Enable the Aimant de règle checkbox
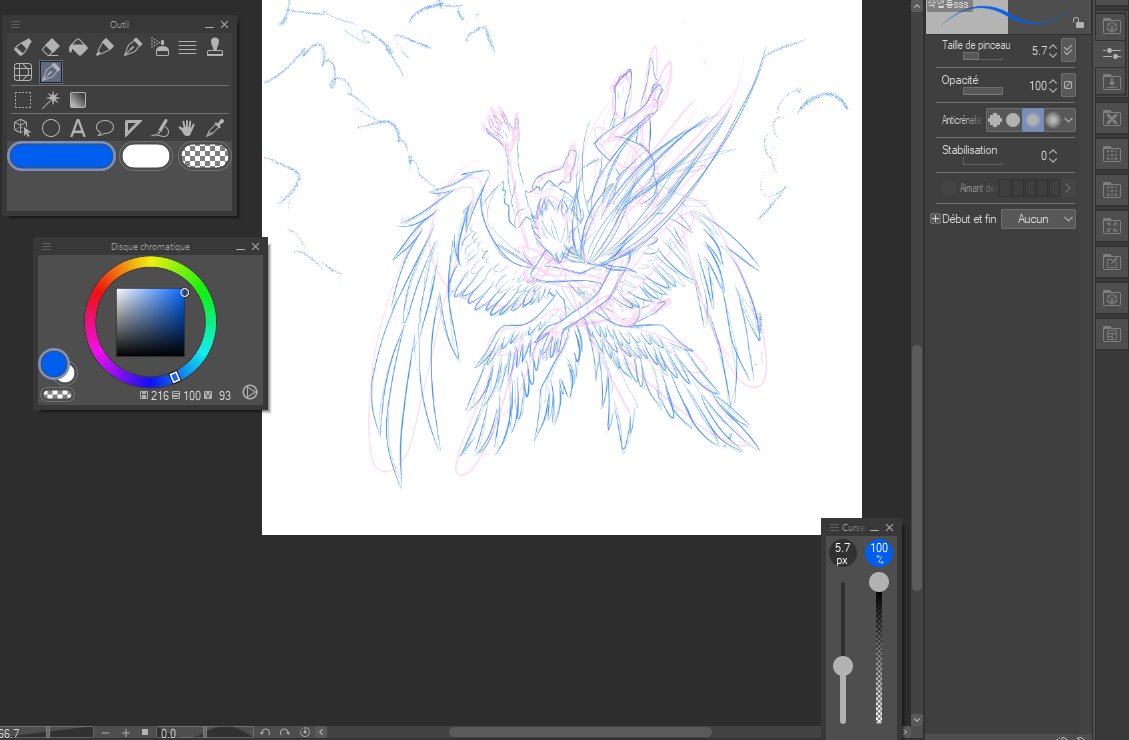Image resolution: width=1129 pixels, height=740 pixels. tap(947, 187)
